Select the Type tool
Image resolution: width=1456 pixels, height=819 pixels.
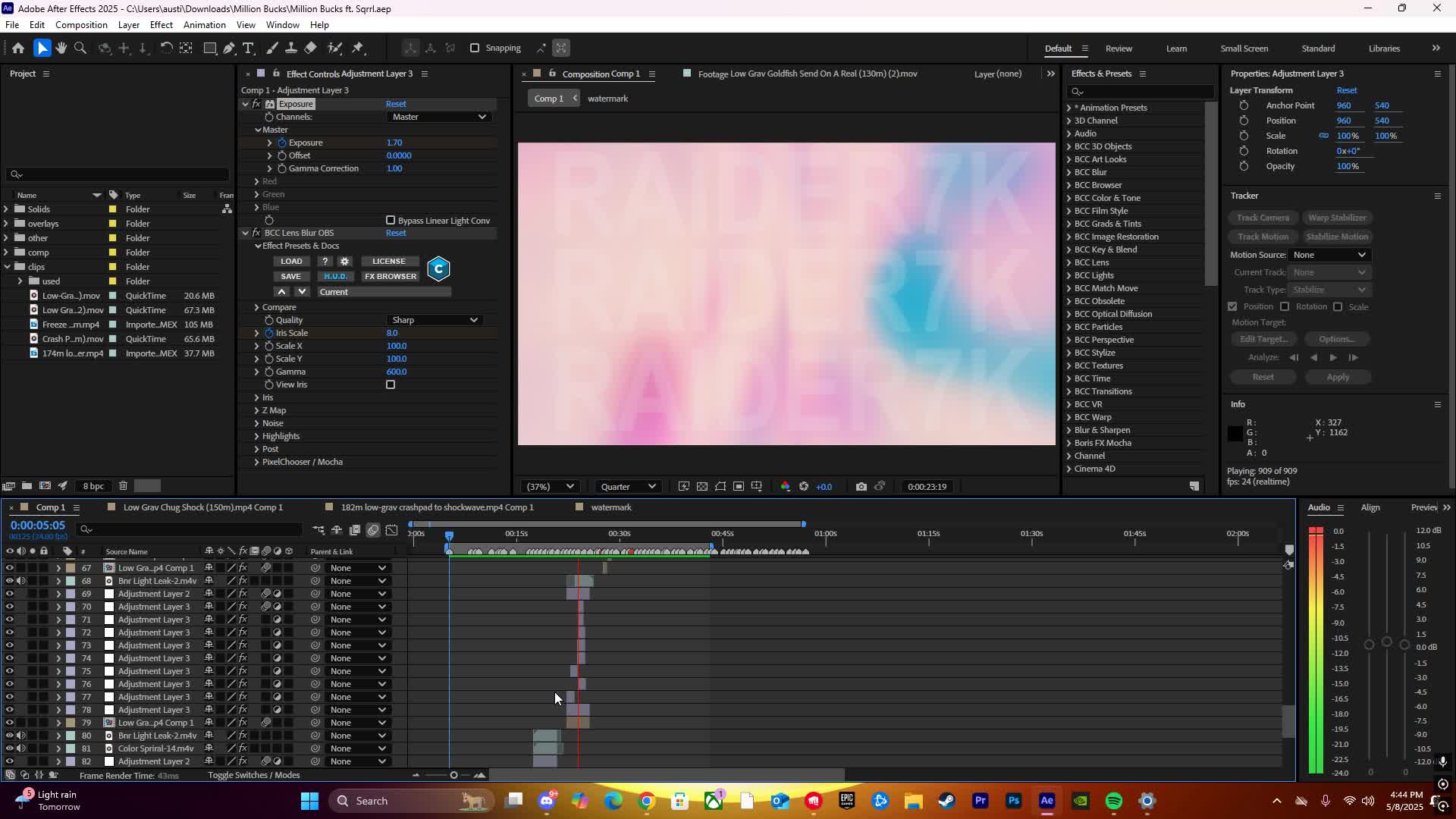(249, 48)
